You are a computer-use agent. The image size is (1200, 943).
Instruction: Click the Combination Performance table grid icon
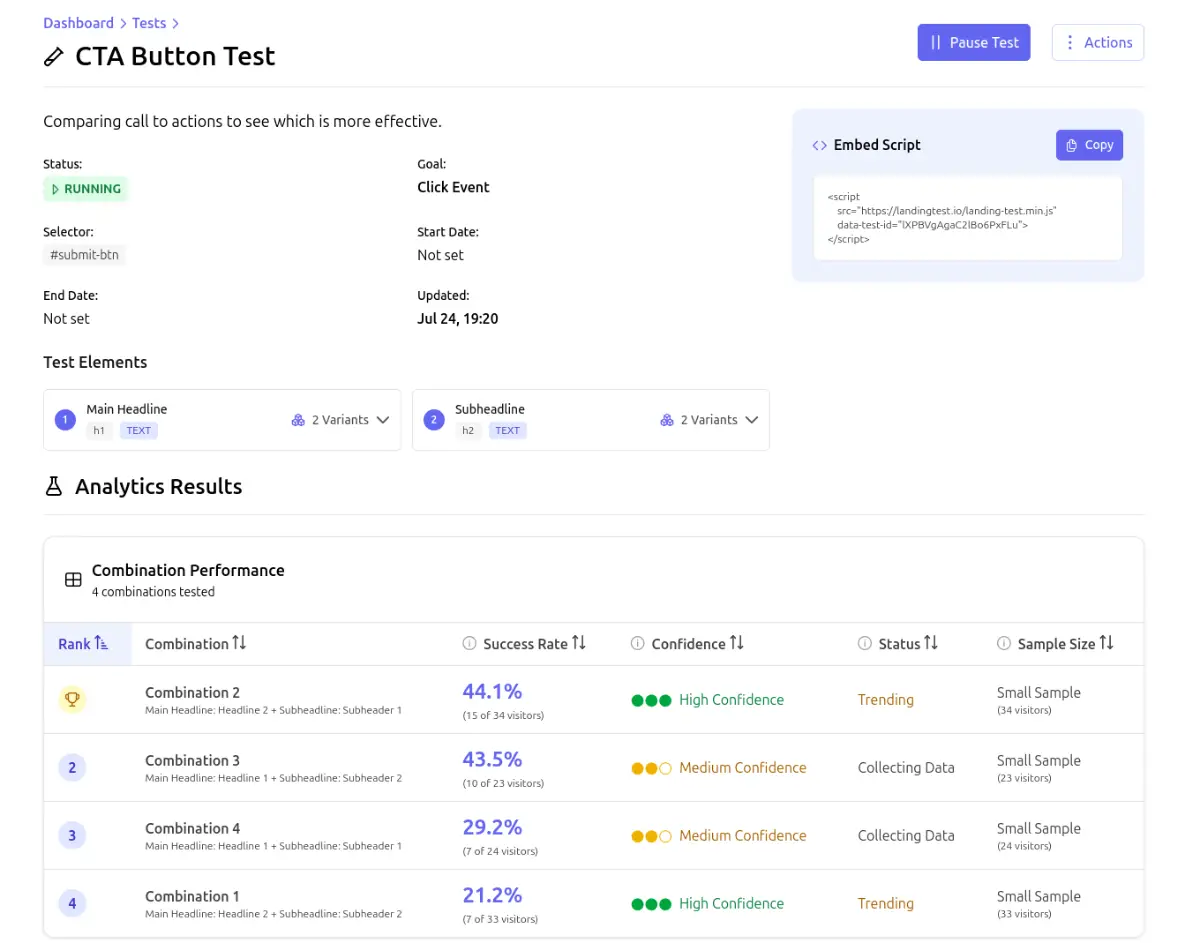(73, 580)
